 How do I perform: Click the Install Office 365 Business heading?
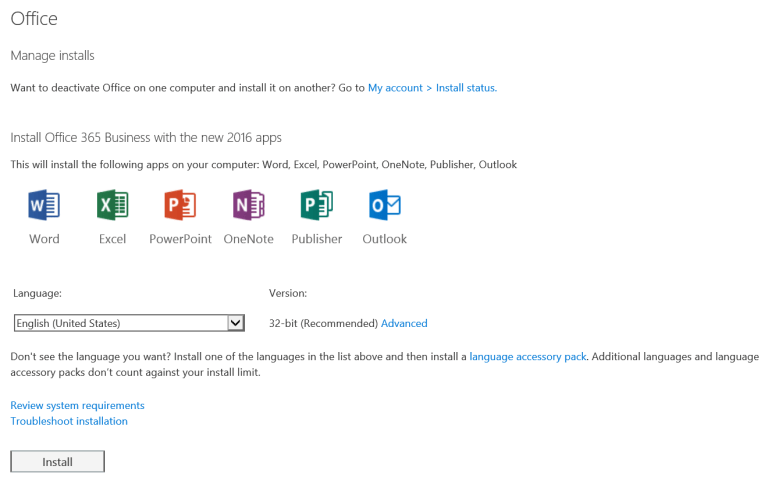click(x=146, y=138)
